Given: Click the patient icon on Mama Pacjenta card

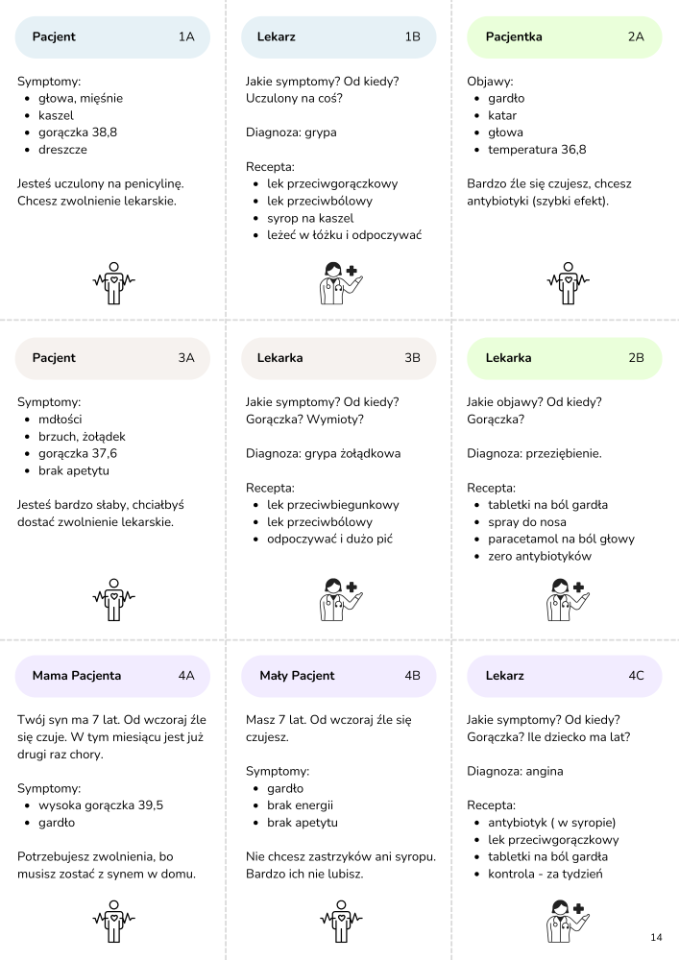Looking at the screenshot, I should click(x=113, y=919).
